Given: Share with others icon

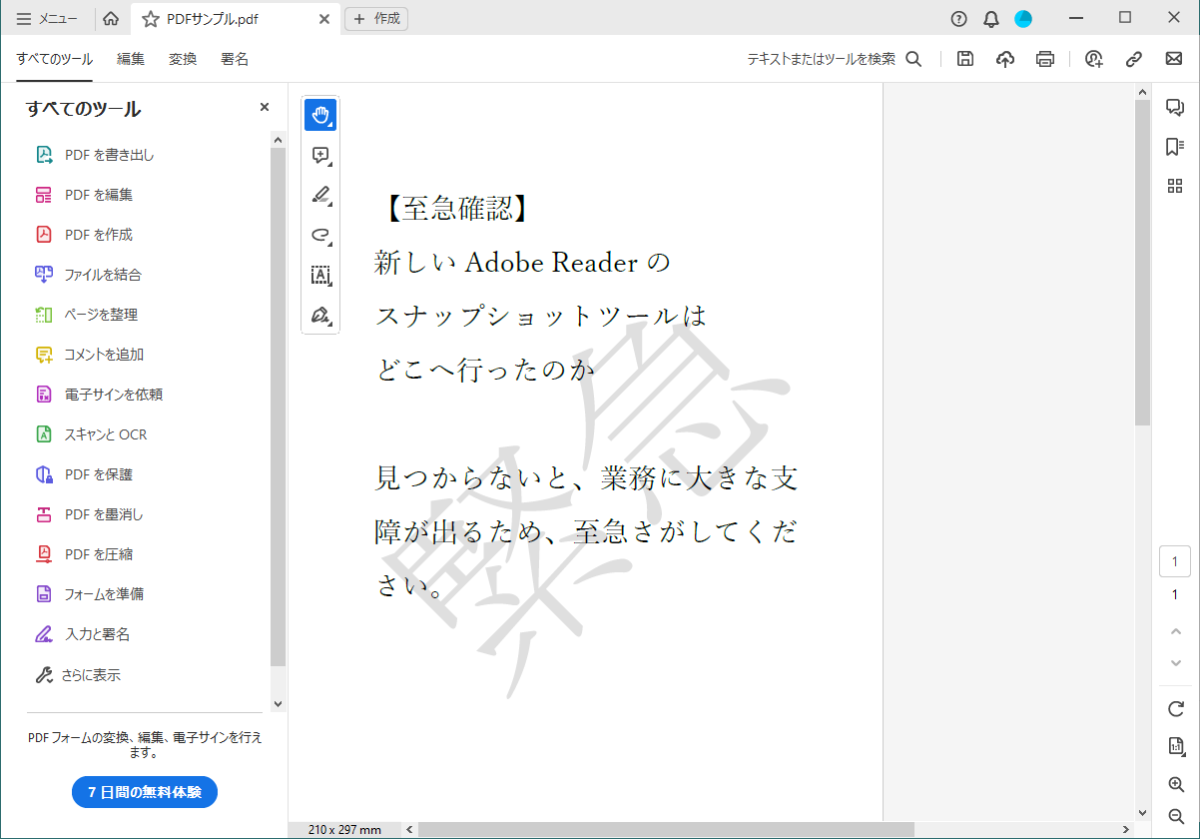Looking at the screenshot, I should [1094, 59].
